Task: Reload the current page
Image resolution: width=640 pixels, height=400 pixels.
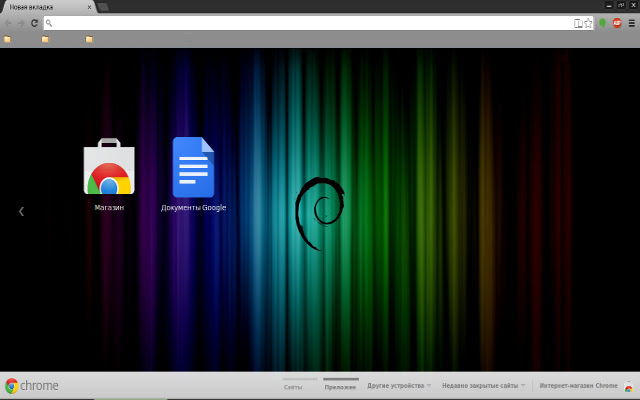Action: pyautogui.click(x=34, y=23)
